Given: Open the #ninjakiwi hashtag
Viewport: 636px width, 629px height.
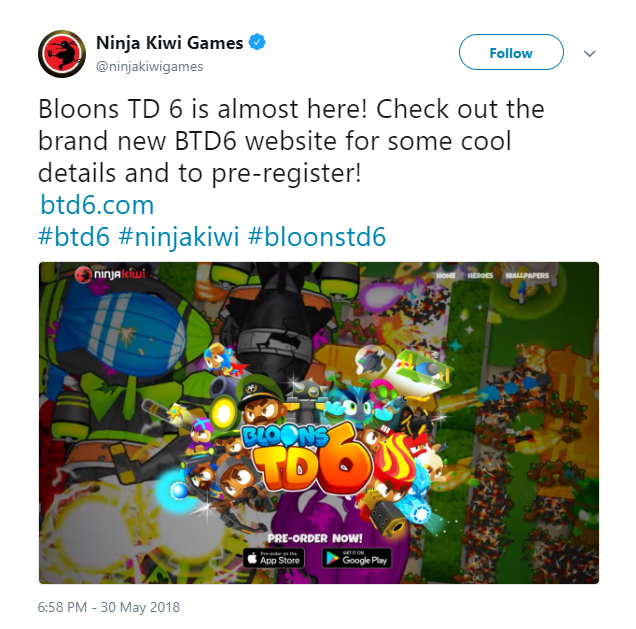Looking at the screenshot, I should (x=178, y=237).
